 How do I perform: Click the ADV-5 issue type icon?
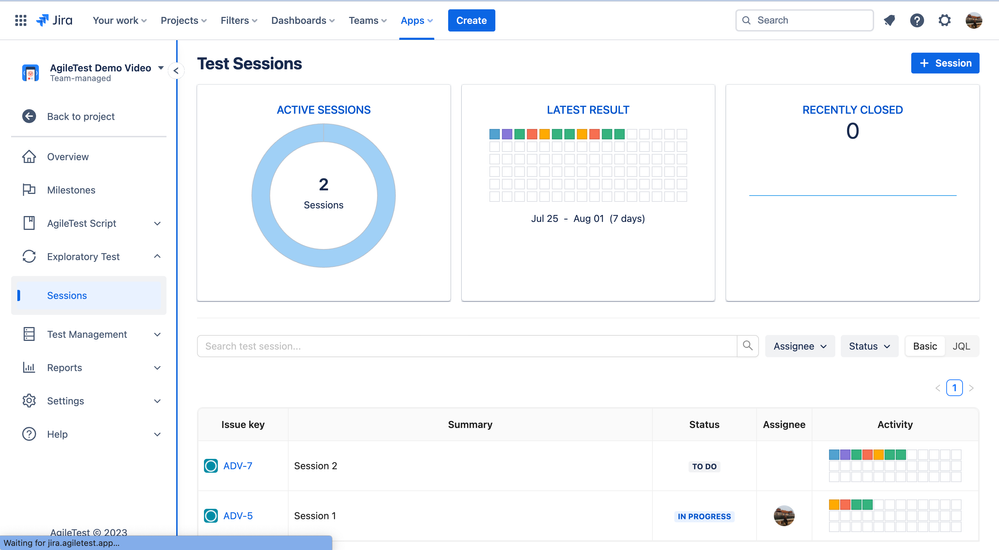pos(211,516)
